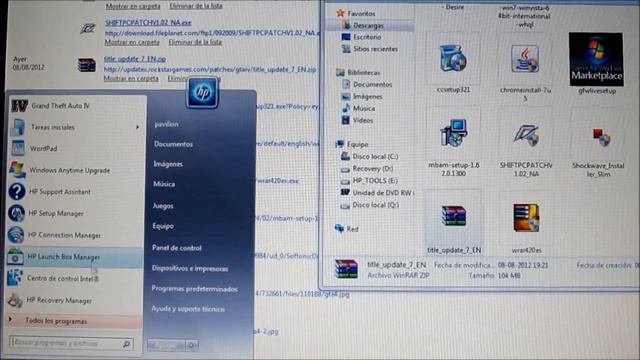640x360 pixels.
Task: Open Dispositivos e impresoras
Action: (190, 269)
